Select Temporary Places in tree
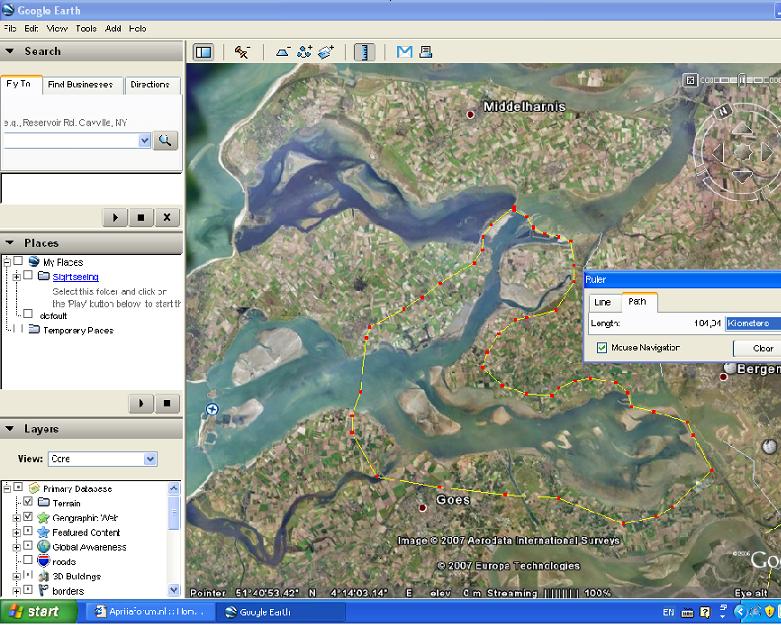Viewport: 781px width, 625px height. [78, 330]
